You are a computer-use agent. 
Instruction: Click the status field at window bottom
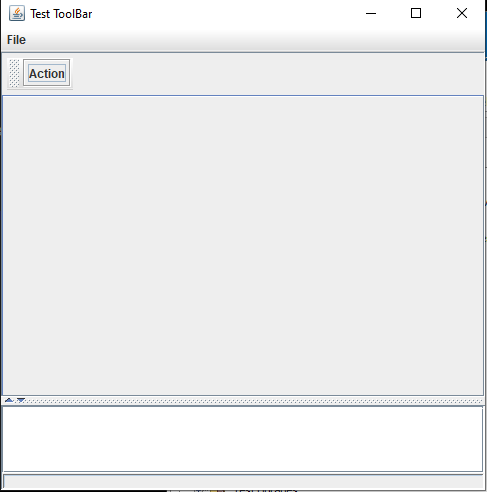pyautogui.click(x=243, y=481)
